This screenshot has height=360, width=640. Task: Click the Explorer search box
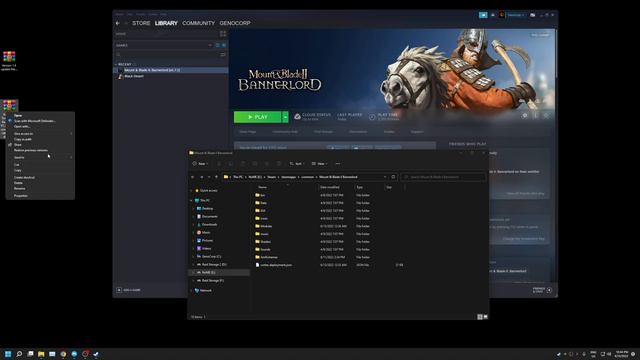point(443,177)
